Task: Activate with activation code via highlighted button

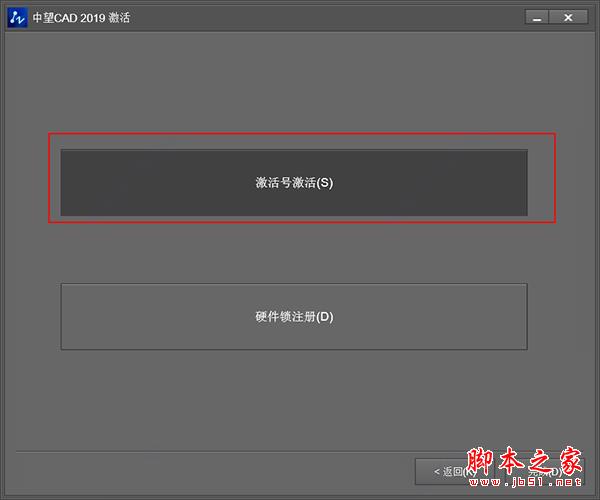Action: click(294, 183)
